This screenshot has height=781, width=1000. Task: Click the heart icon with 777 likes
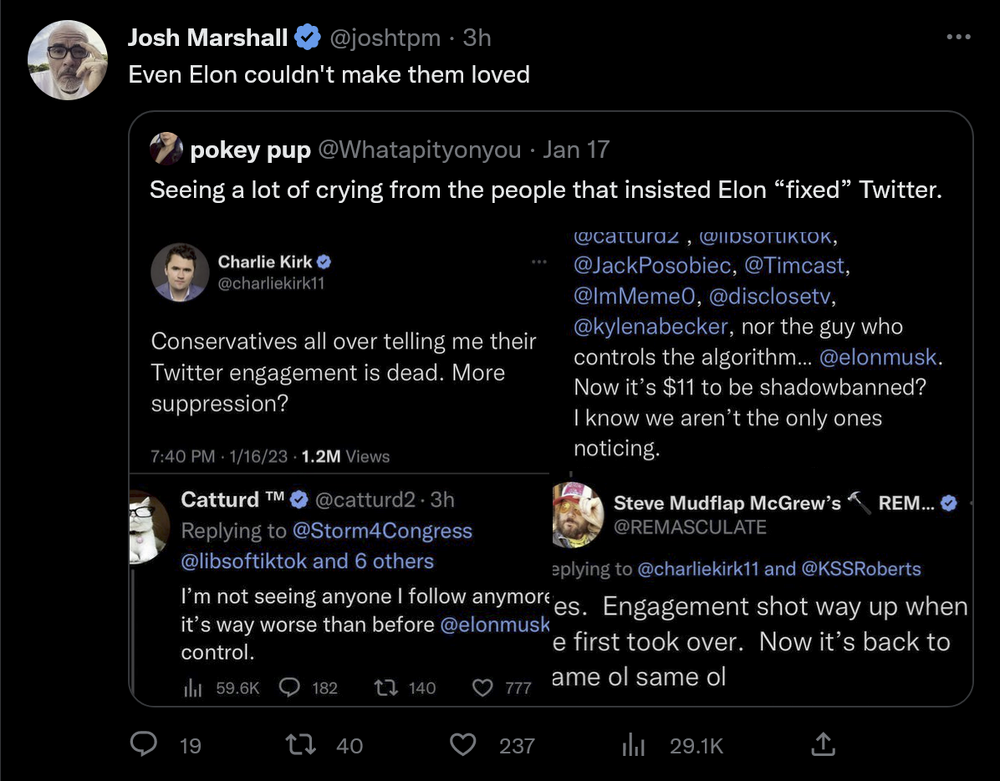pyautogui.click(x=482, y=688)
